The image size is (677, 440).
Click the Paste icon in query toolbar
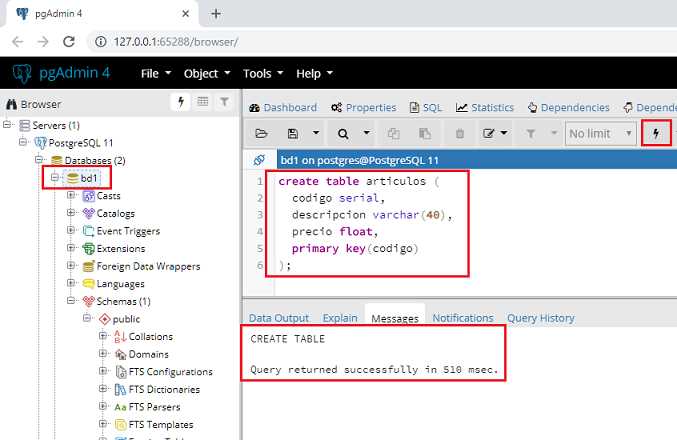click(425, 133)
